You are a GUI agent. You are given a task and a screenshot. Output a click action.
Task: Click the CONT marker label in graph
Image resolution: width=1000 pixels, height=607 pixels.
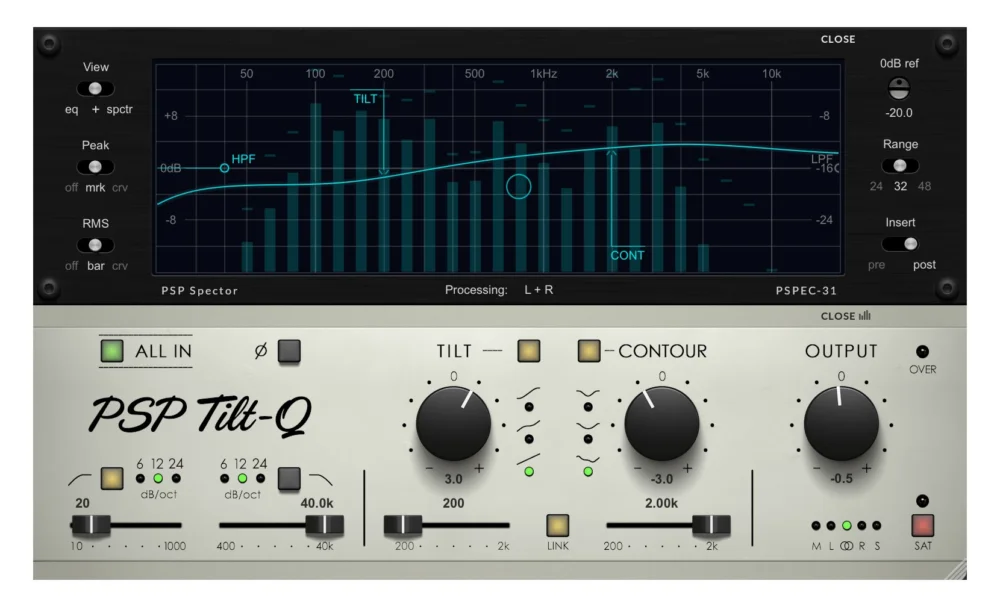click(628, 256)
